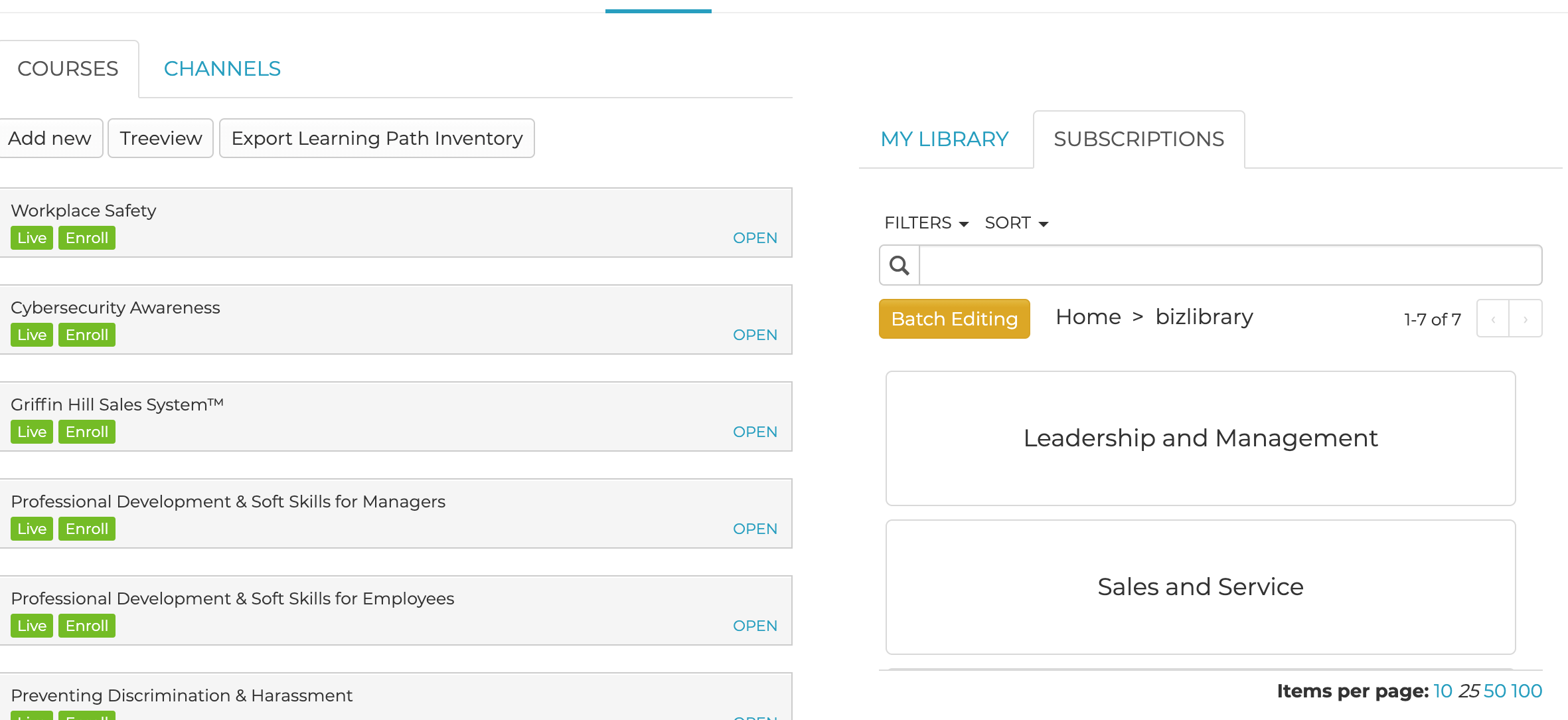This screenshot has height=720, width=1568.
Task: Click the library search input field
Action: [x=1229, y=266]
